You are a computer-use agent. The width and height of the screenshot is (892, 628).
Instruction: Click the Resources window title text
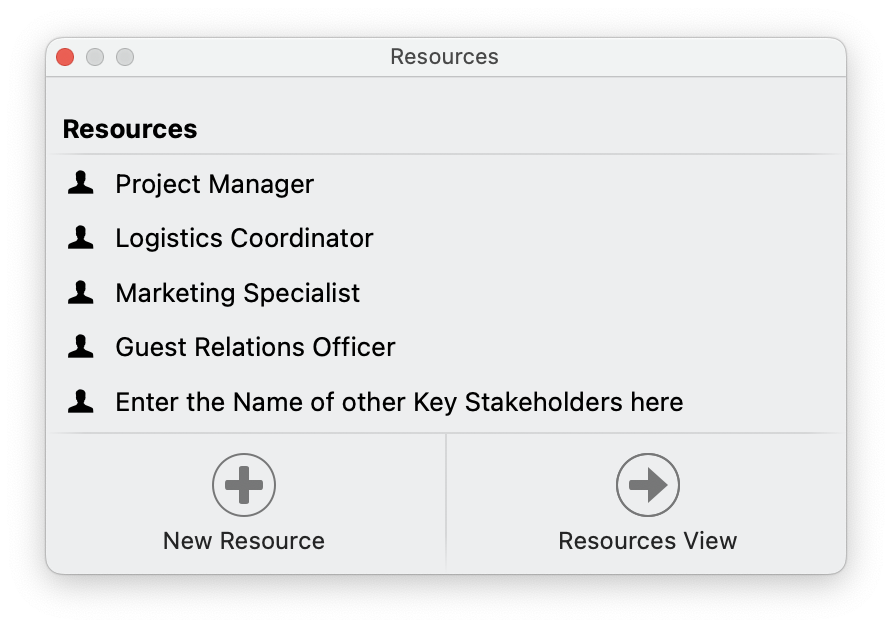click(444, 57)
